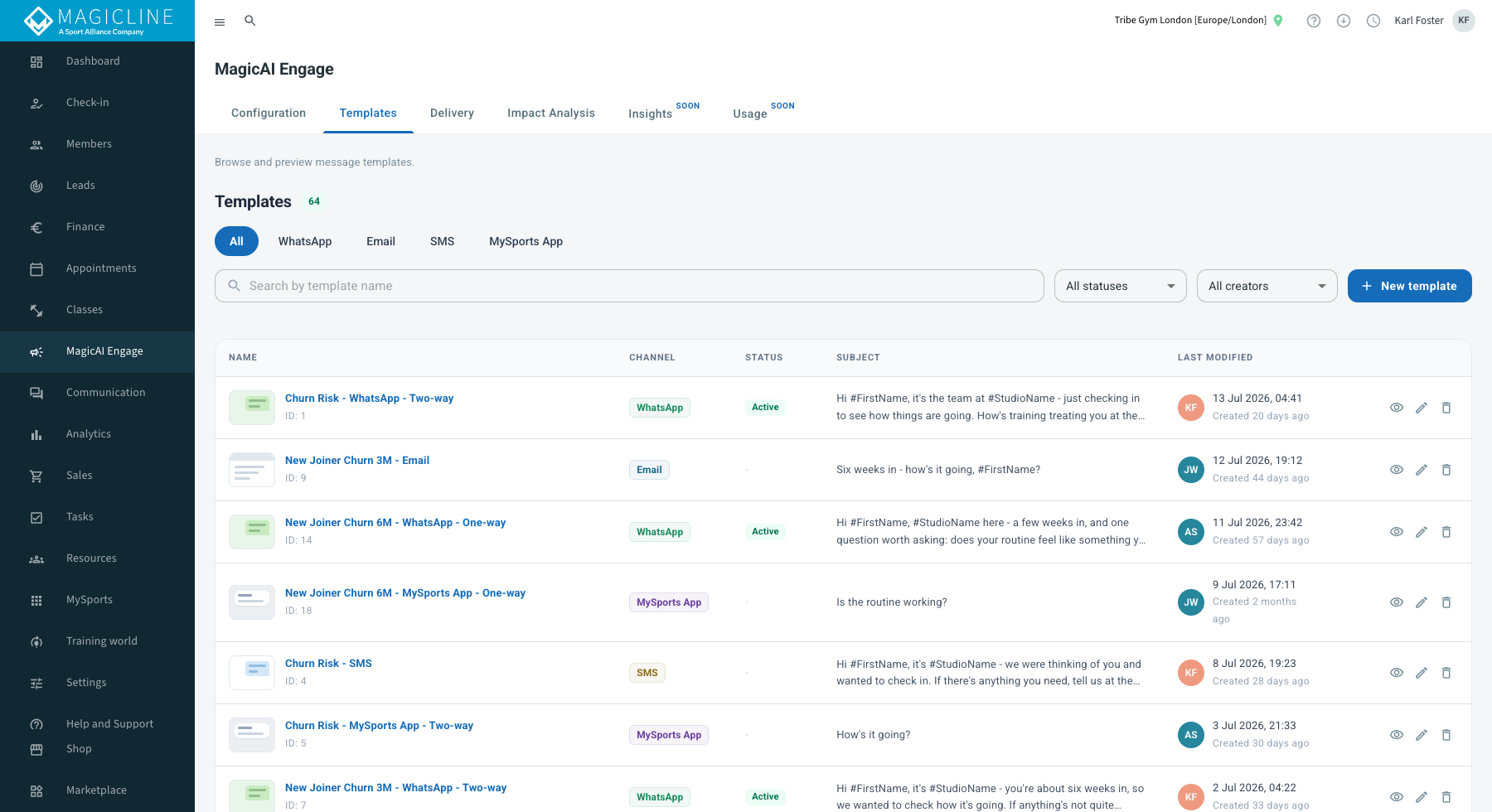Edit New Joiner Churn 6M - WhatsApp - One-way
The width and height of the screenshot is (1492, 812).
pos(1422,532)
